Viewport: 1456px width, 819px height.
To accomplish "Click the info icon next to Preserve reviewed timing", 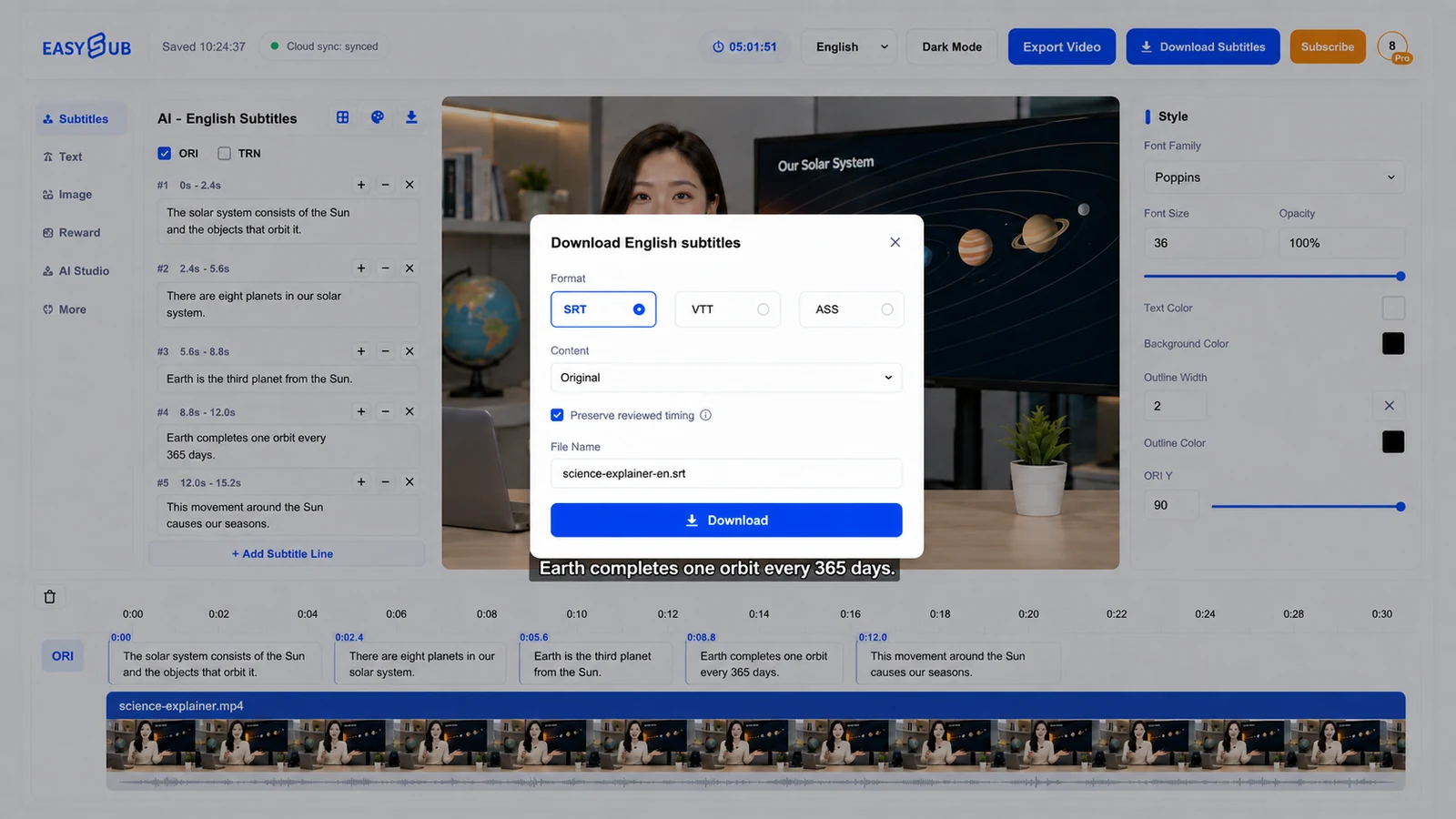I will click(x=706, y=415).
